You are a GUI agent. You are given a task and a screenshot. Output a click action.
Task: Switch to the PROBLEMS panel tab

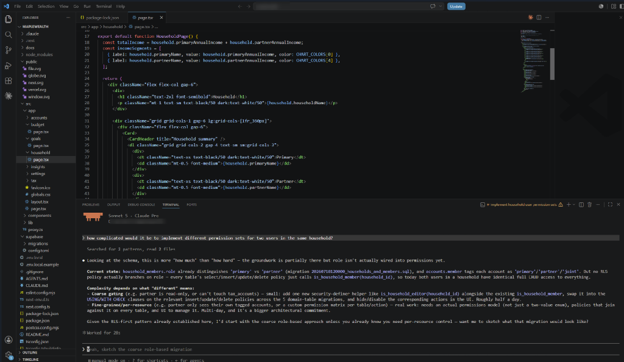point(91,204)
